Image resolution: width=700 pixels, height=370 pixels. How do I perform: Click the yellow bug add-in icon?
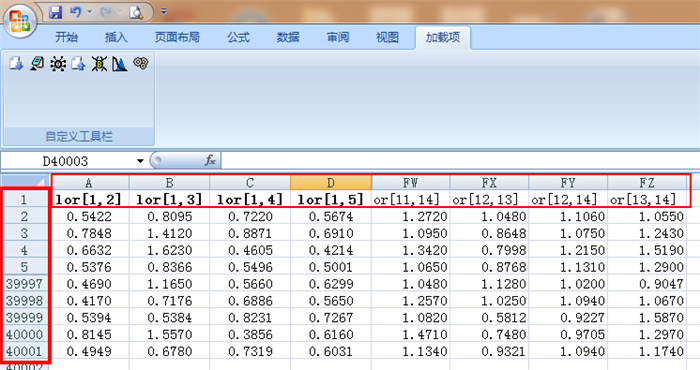[x=99, y=64]
